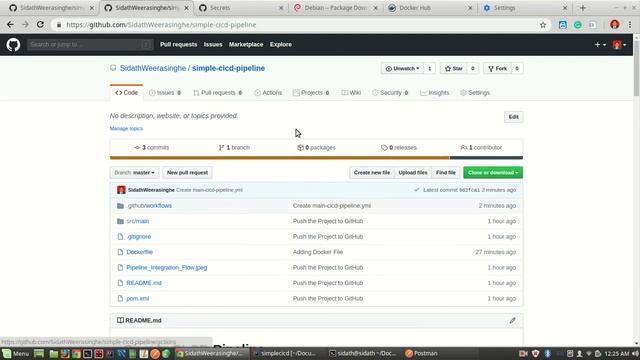View the 3 commits link
This screenshot has height=360, width=640.
tap(151, 148)
